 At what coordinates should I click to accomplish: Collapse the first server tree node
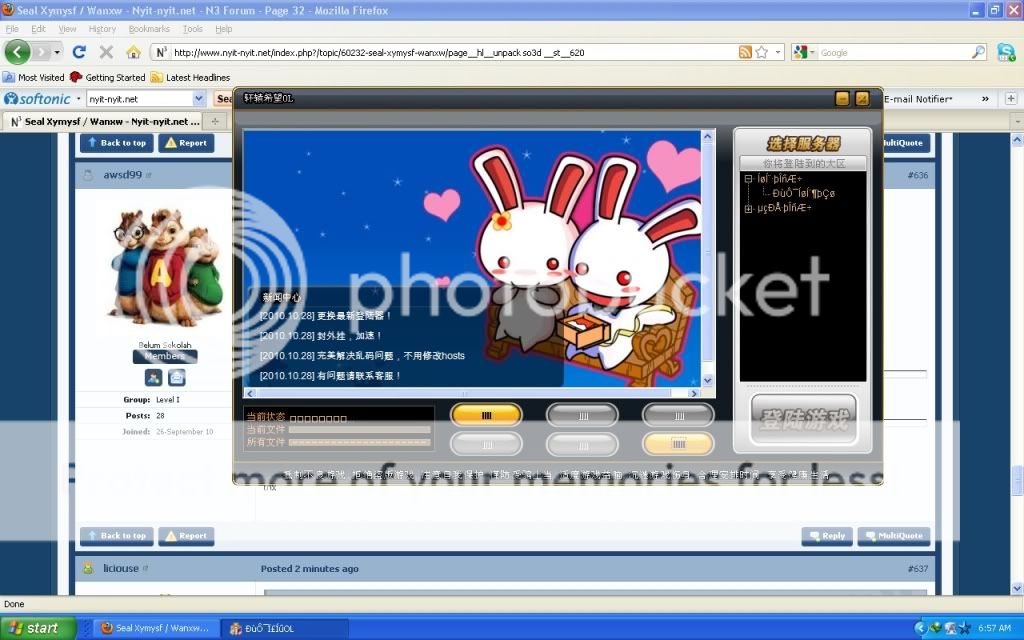748,178
